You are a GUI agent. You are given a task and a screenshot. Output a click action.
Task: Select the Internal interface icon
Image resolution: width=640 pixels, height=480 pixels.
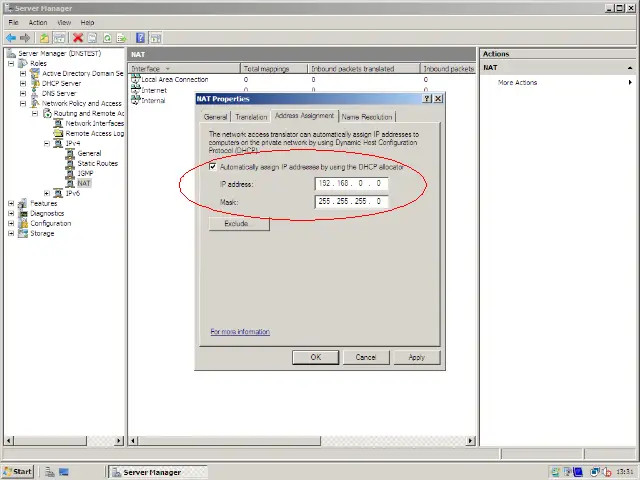pyautogui.click(x=136, y=100)
